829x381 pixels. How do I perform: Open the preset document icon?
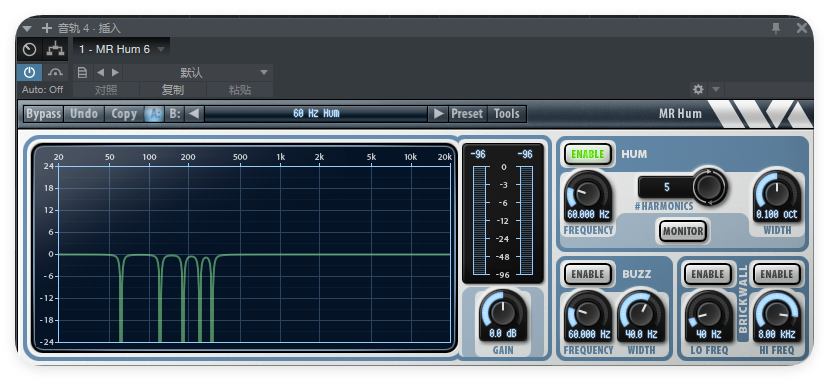tap(82, 72)
